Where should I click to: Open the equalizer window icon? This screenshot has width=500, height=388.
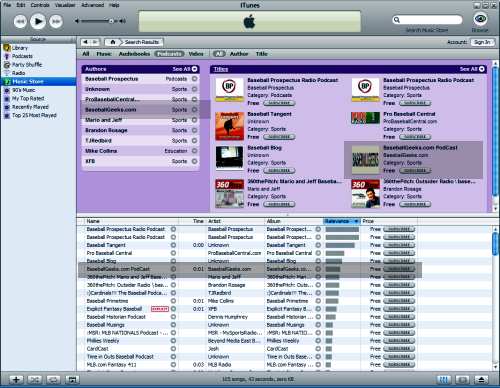click(x=444, y=379)
